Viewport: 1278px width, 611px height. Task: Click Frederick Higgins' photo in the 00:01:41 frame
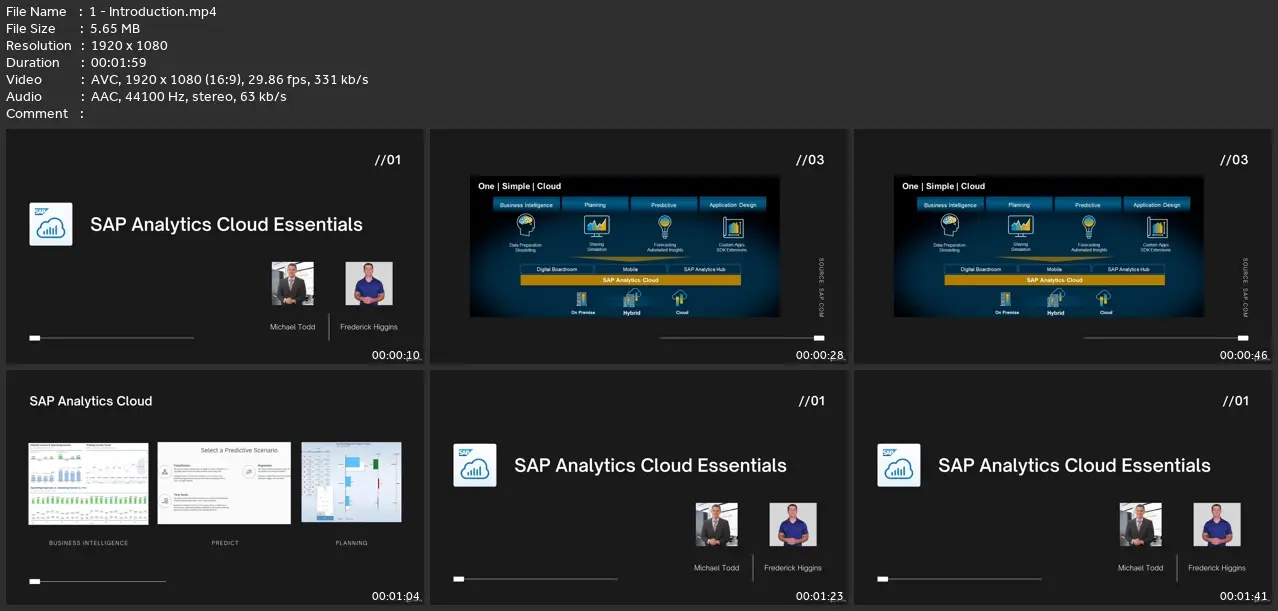pyautogui.click(x=1217, y=525)
